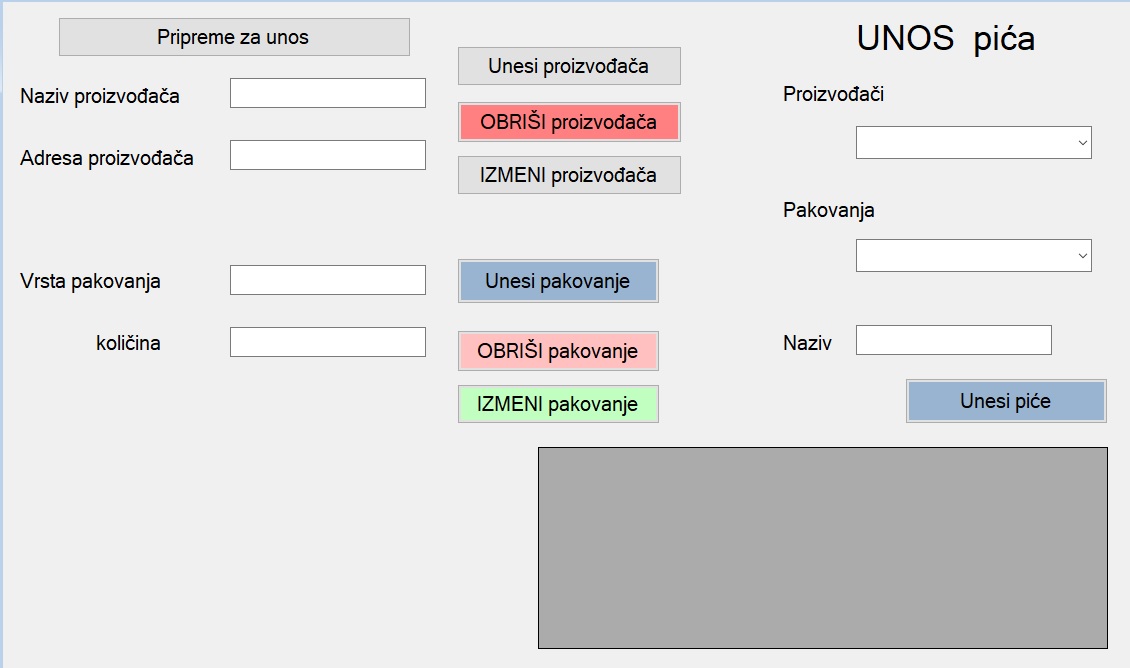Click the green IZMENI pakovanje button

click(558, 404)
